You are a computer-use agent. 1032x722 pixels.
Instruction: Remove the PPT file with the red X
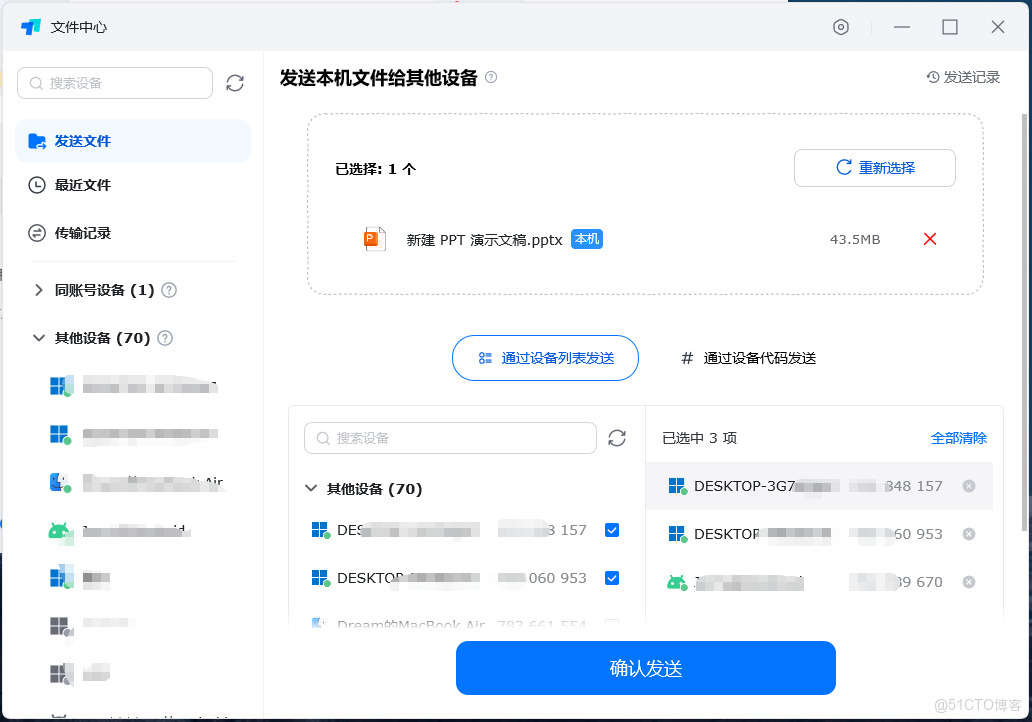click(x=929, y=239)
